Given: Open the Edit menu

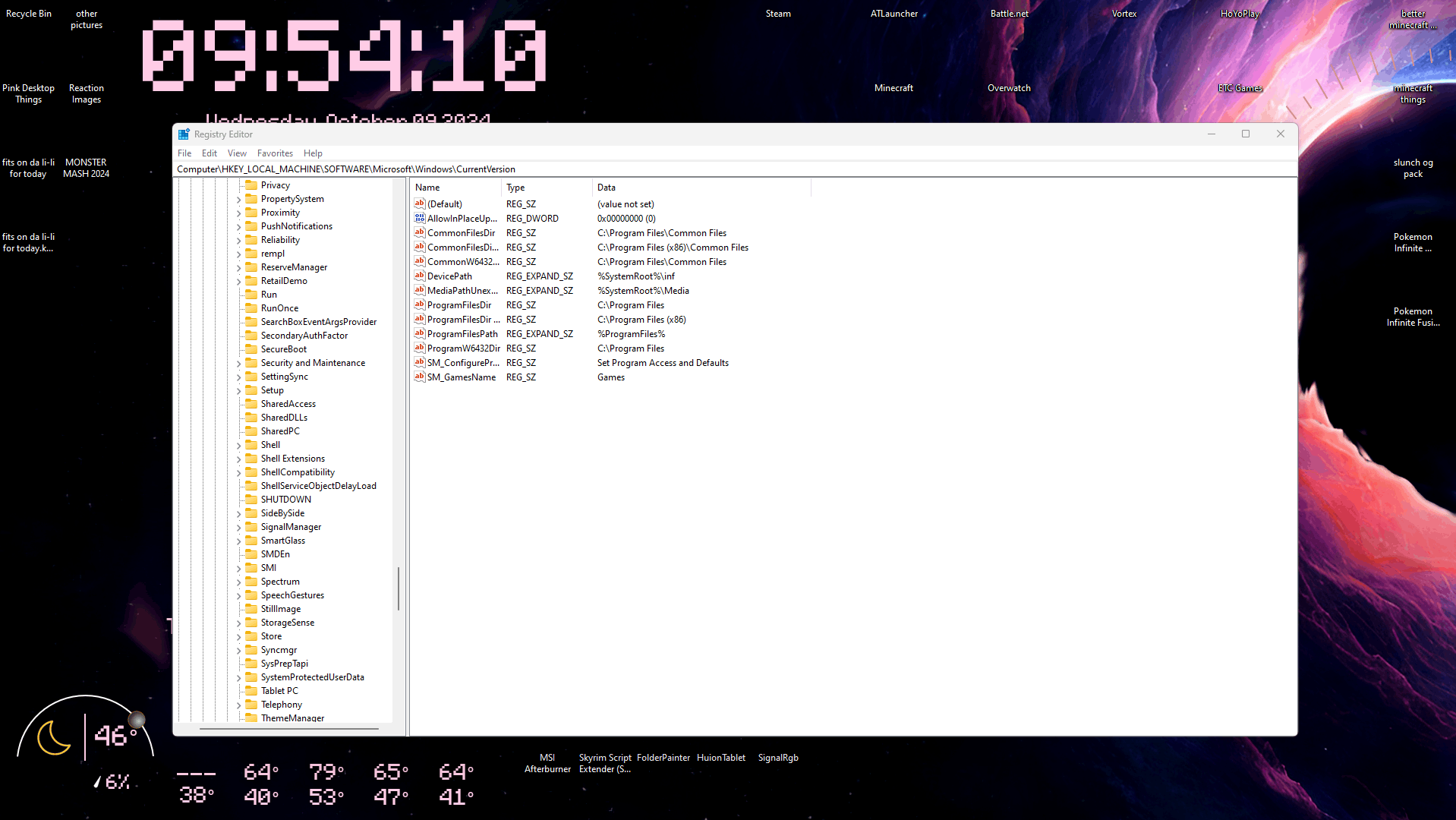Looking at the screenshot, I should tap(210, 153).
